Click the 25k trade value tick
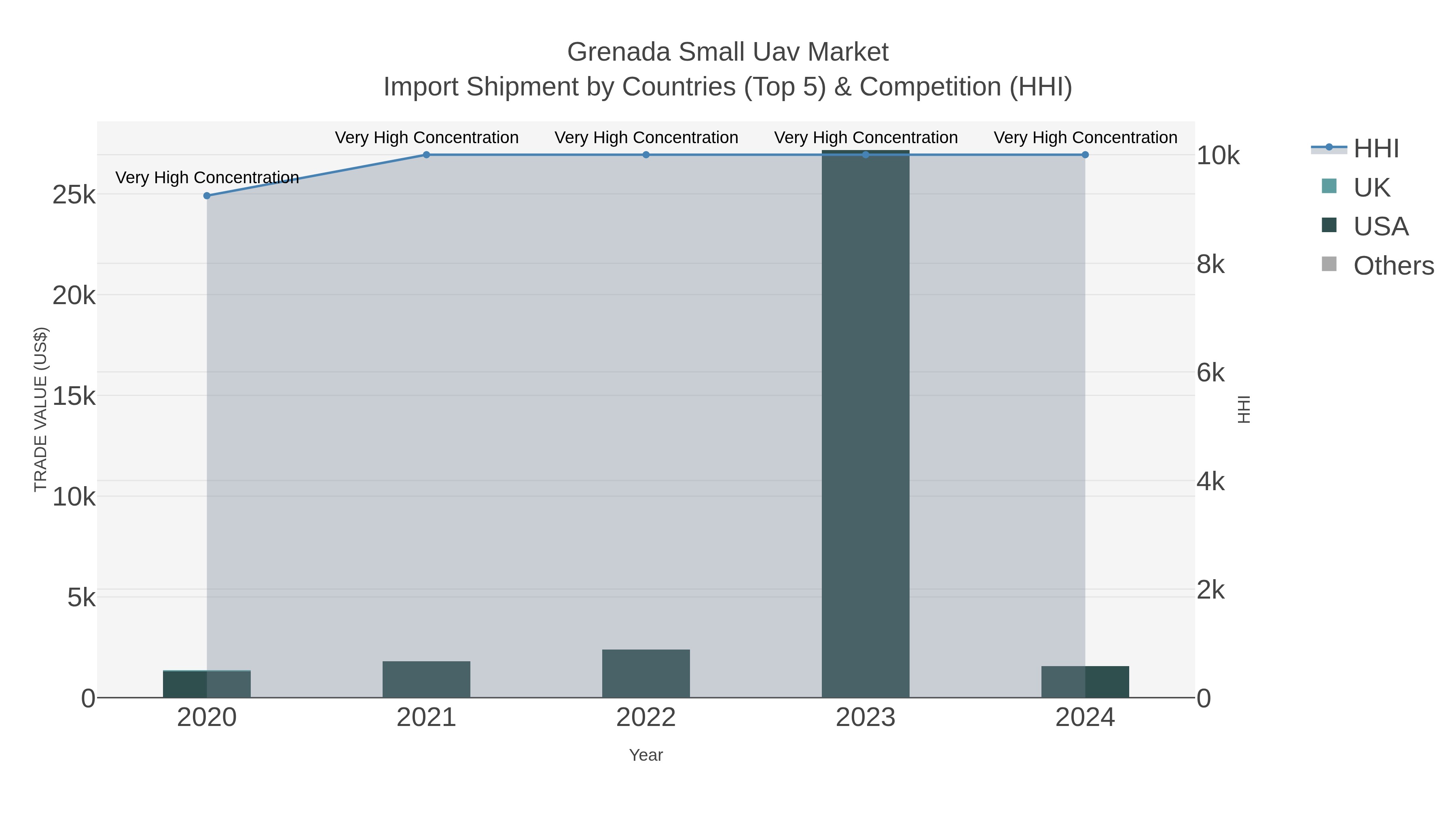1456x819 pixels. [x=74, y=195]
